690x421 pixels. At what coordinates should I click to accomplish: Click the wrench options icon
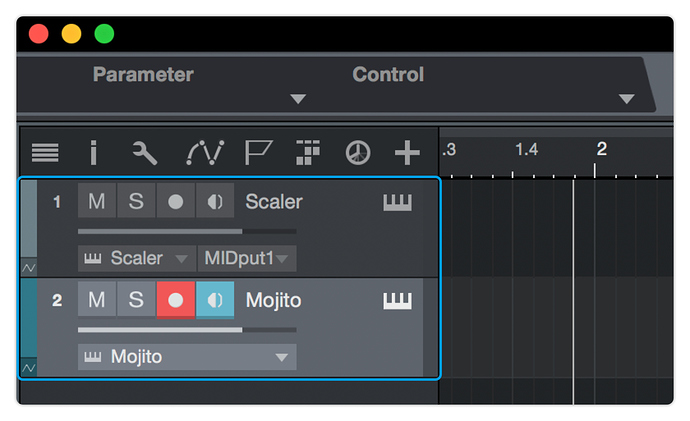[145, 153]
